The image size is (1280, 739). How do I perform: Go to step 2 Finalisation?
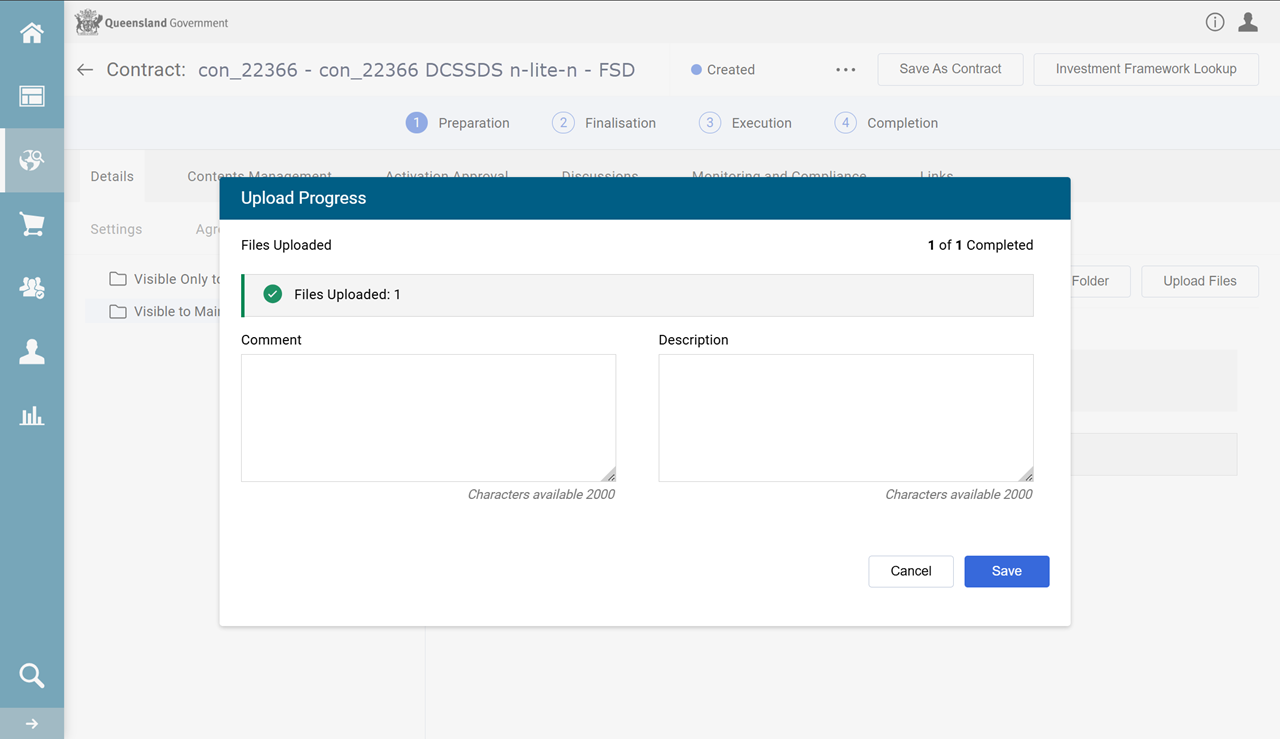click(604, 123)
